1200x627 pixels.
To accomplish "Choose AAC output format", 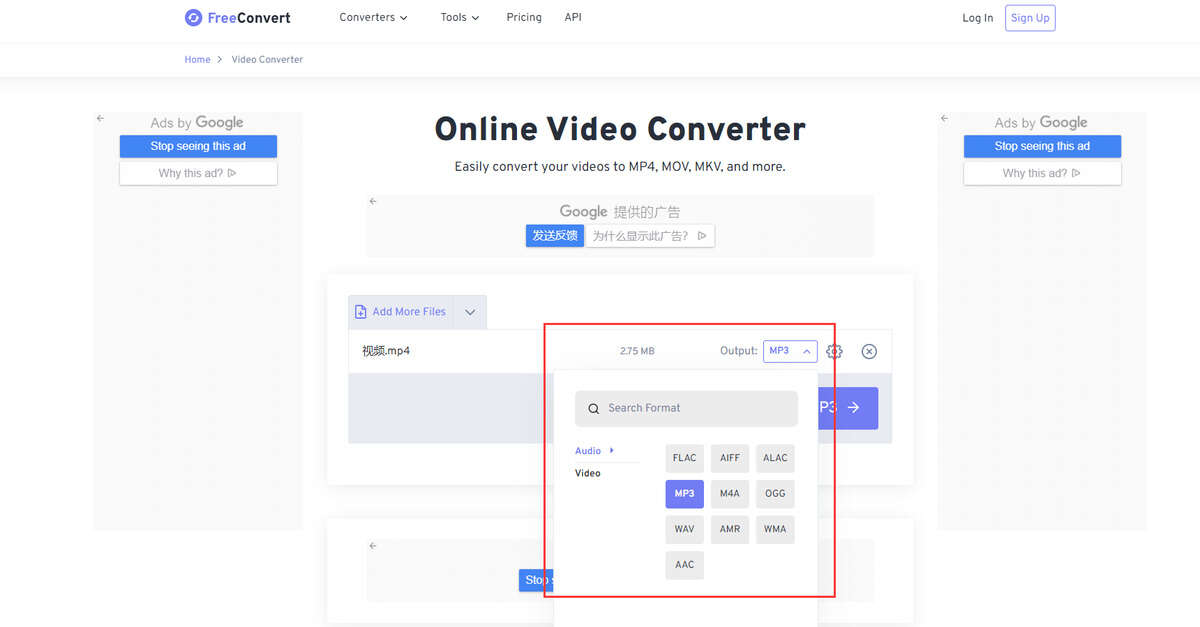I will [684, 565].
